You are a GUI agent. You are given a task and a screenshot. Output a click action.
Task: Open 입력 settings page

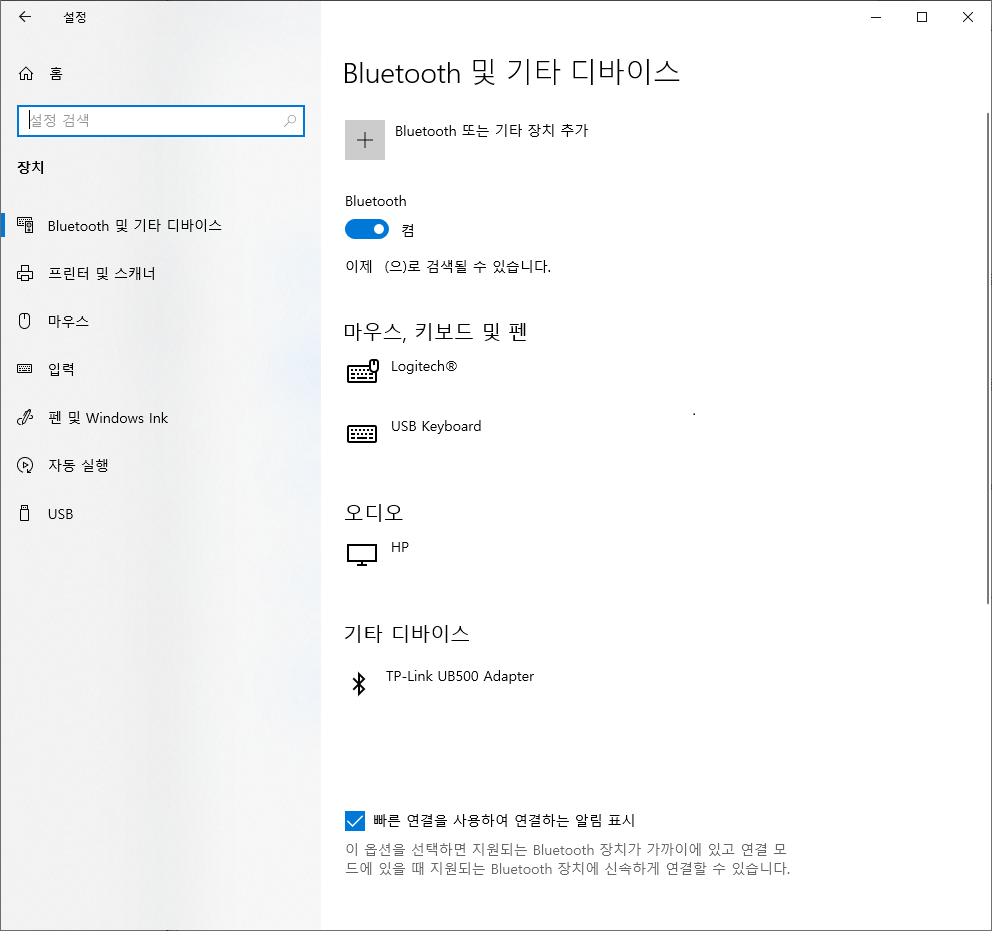(x=161, y=369)
